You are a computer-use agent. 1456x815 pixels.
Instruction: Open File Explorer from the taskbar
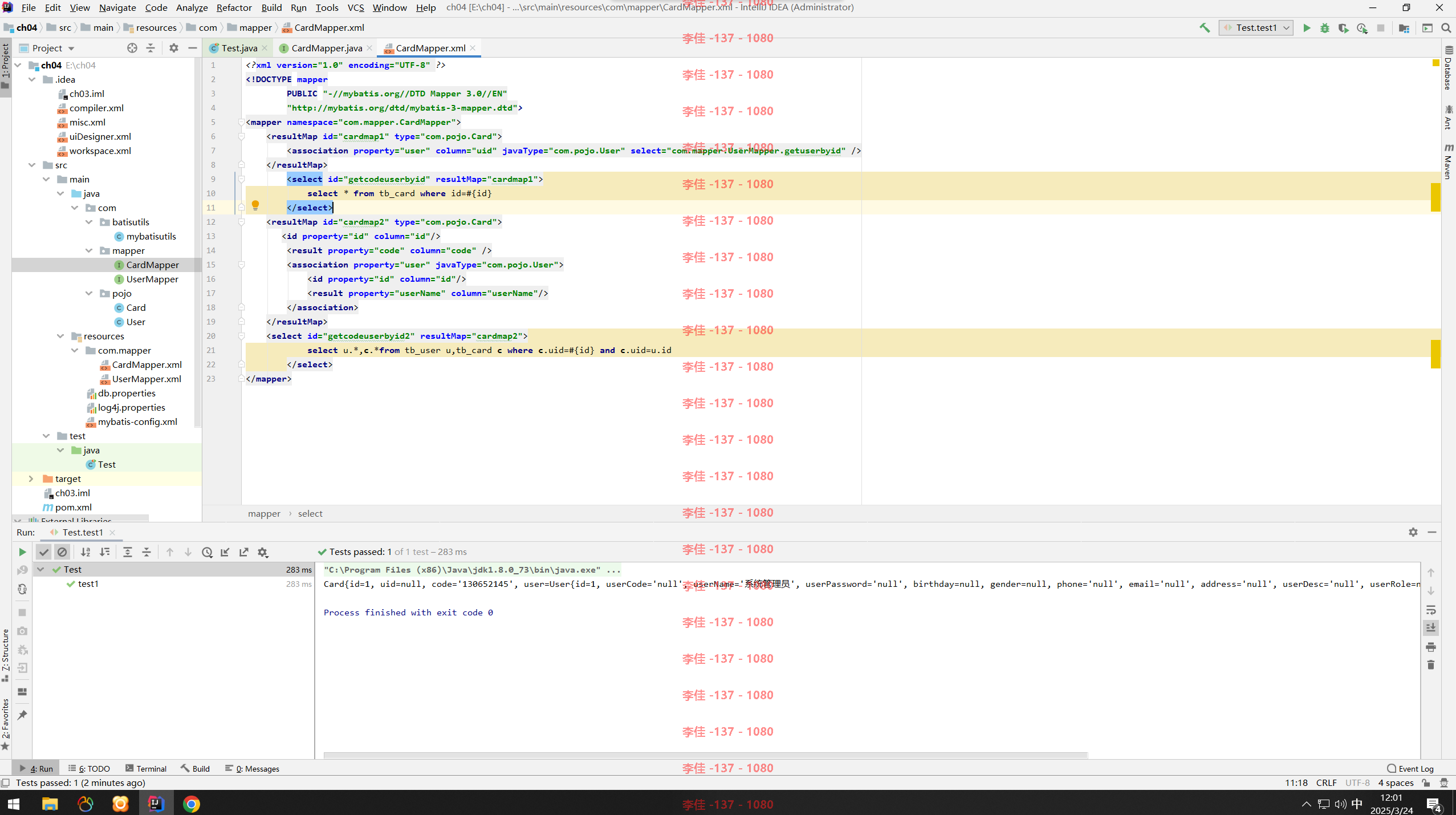(x=50, y=804)
